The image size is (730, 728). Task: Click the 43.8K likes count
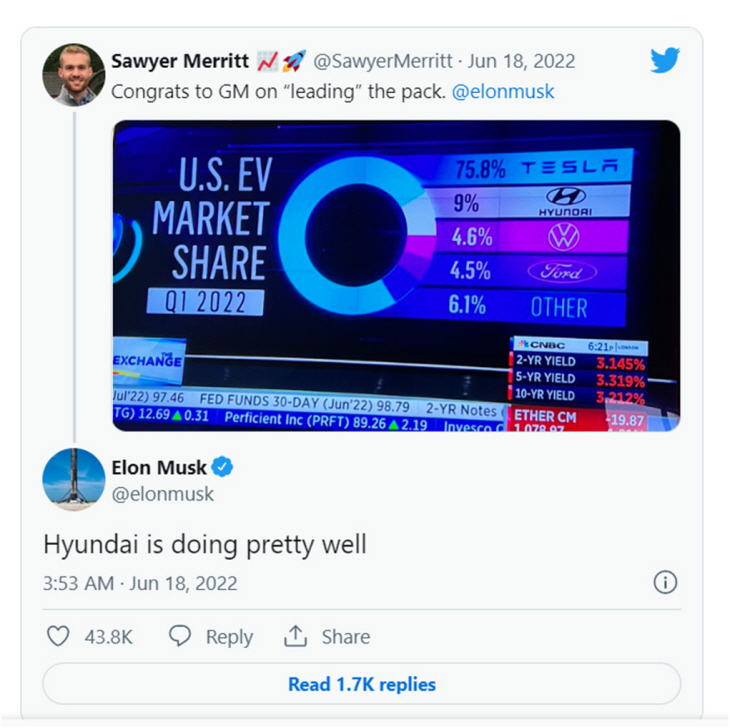(x=106, y=636)
